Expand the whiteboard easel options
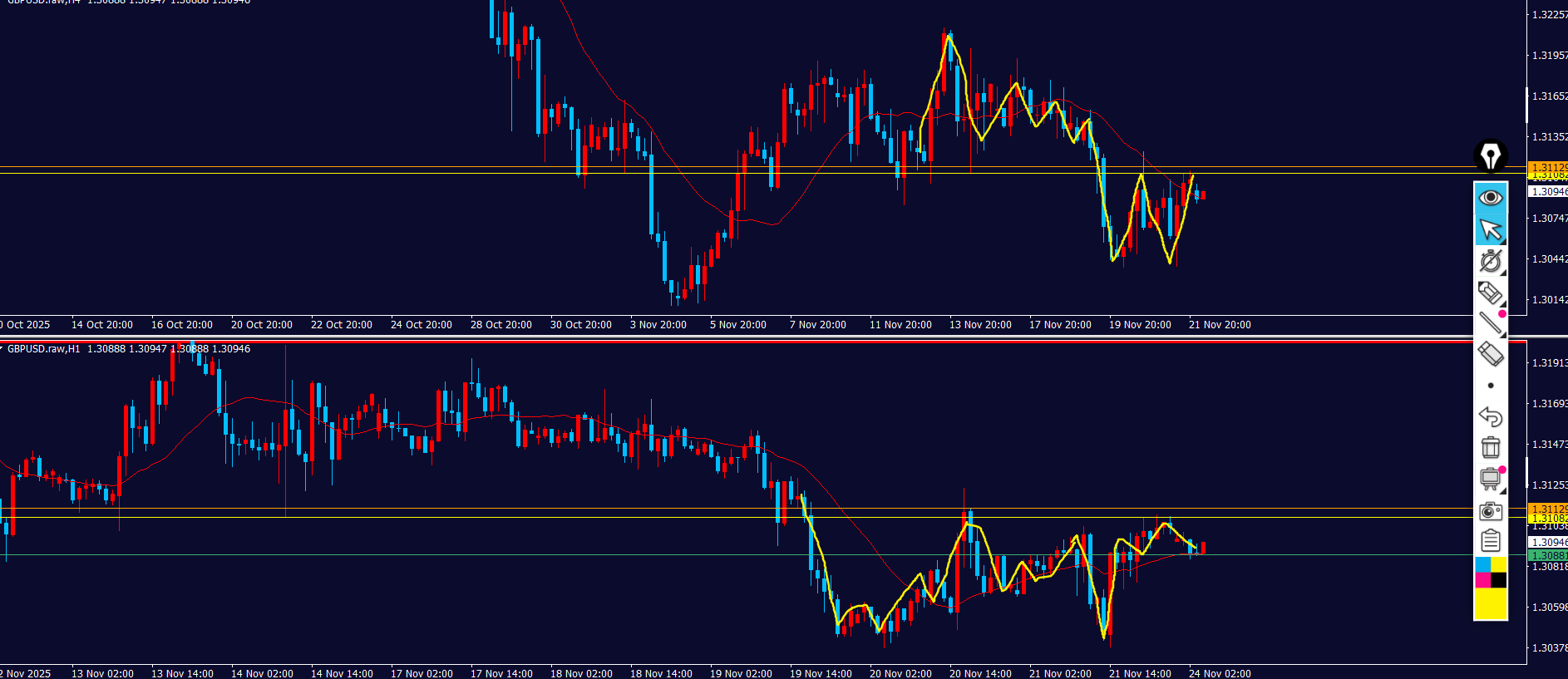The image size is (1568, 679). (1490, 479)
